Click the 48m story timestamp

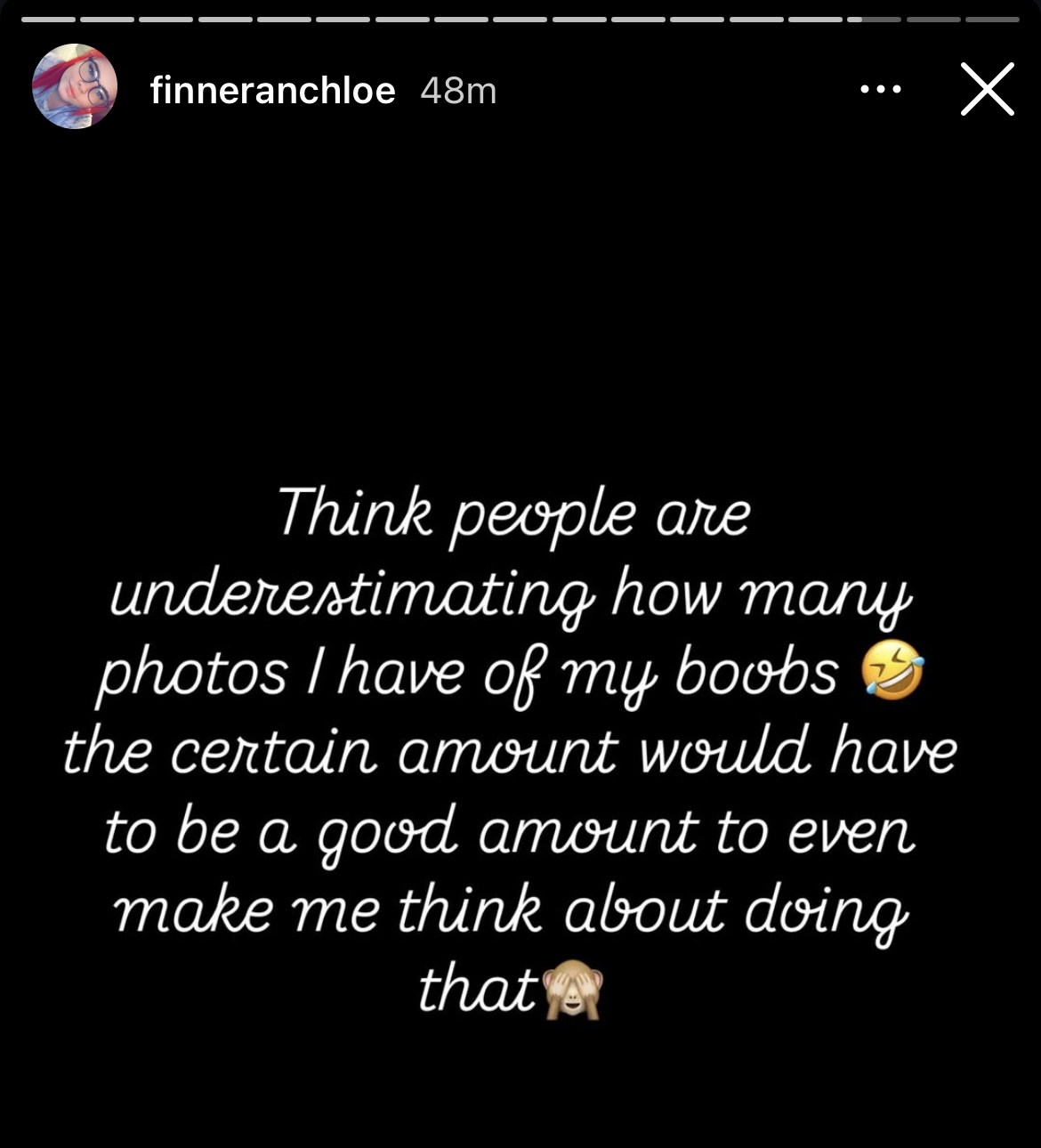(458, 90)
